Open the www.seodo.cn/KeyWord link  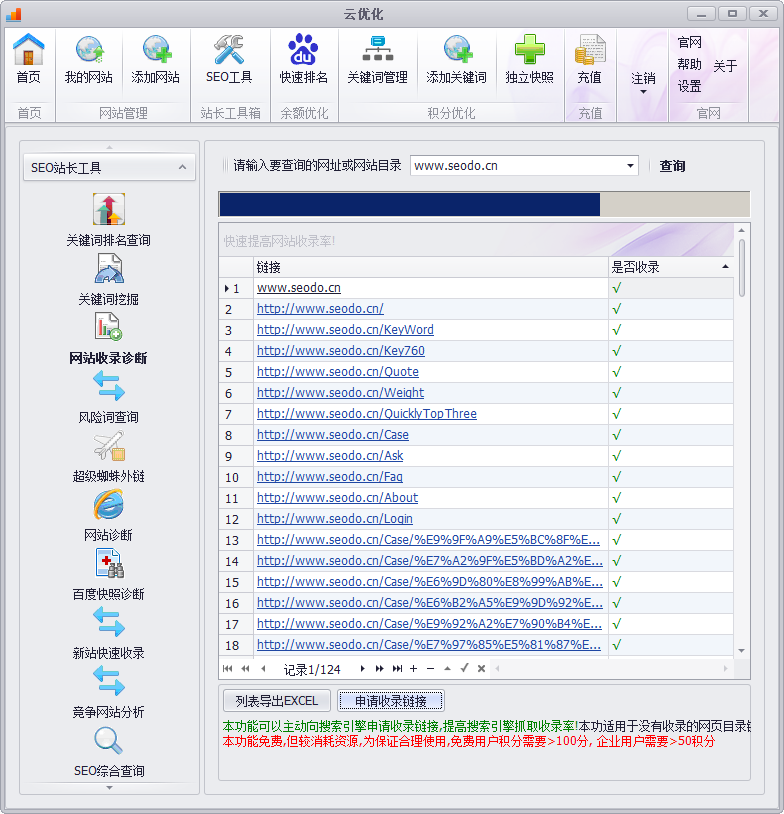coord(345,330)
